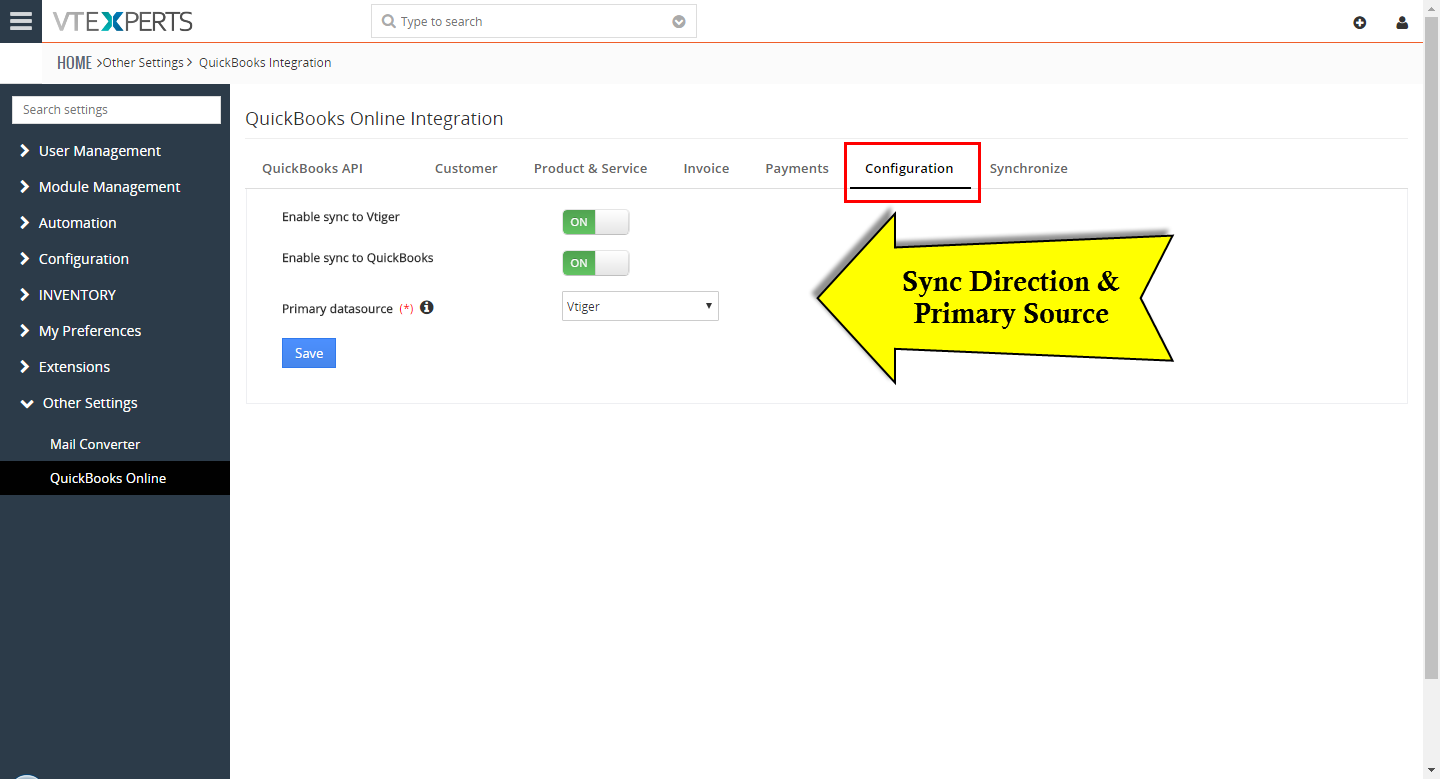Click the VTExperts logo
The image size is (1440, 779).
[122, 21]
